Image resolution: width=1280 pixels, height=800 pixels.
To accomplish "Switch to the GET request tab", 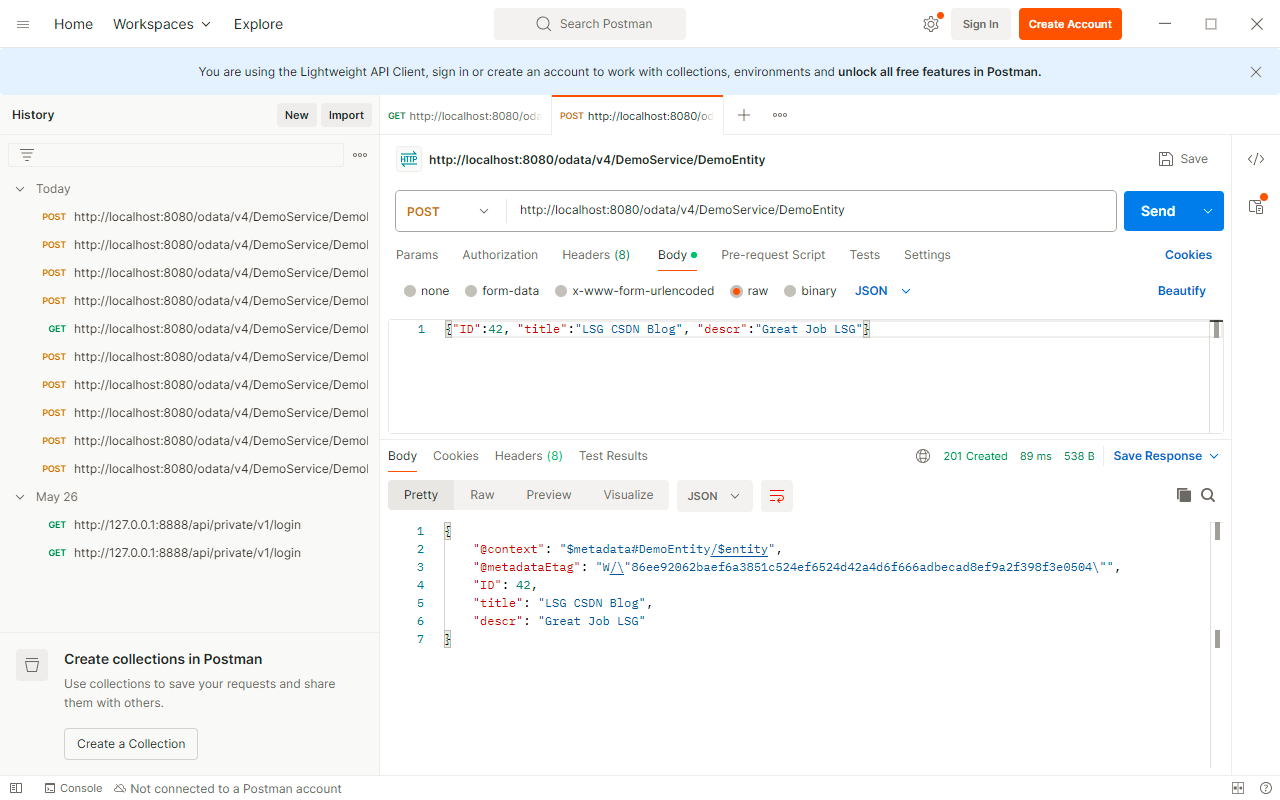I will (465, 116).
